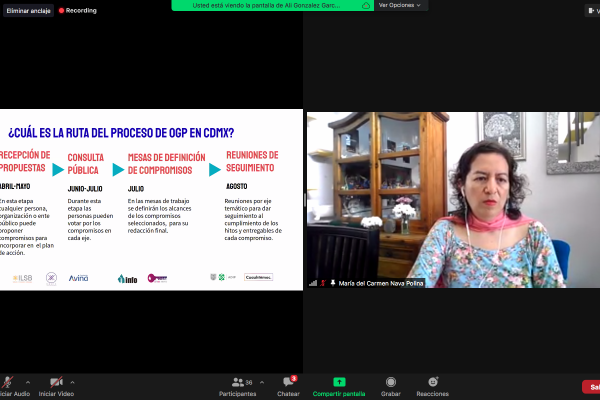Click the CDMX government logos on the slide
This screenshot has height=400, width=600.
click(223, 277)
